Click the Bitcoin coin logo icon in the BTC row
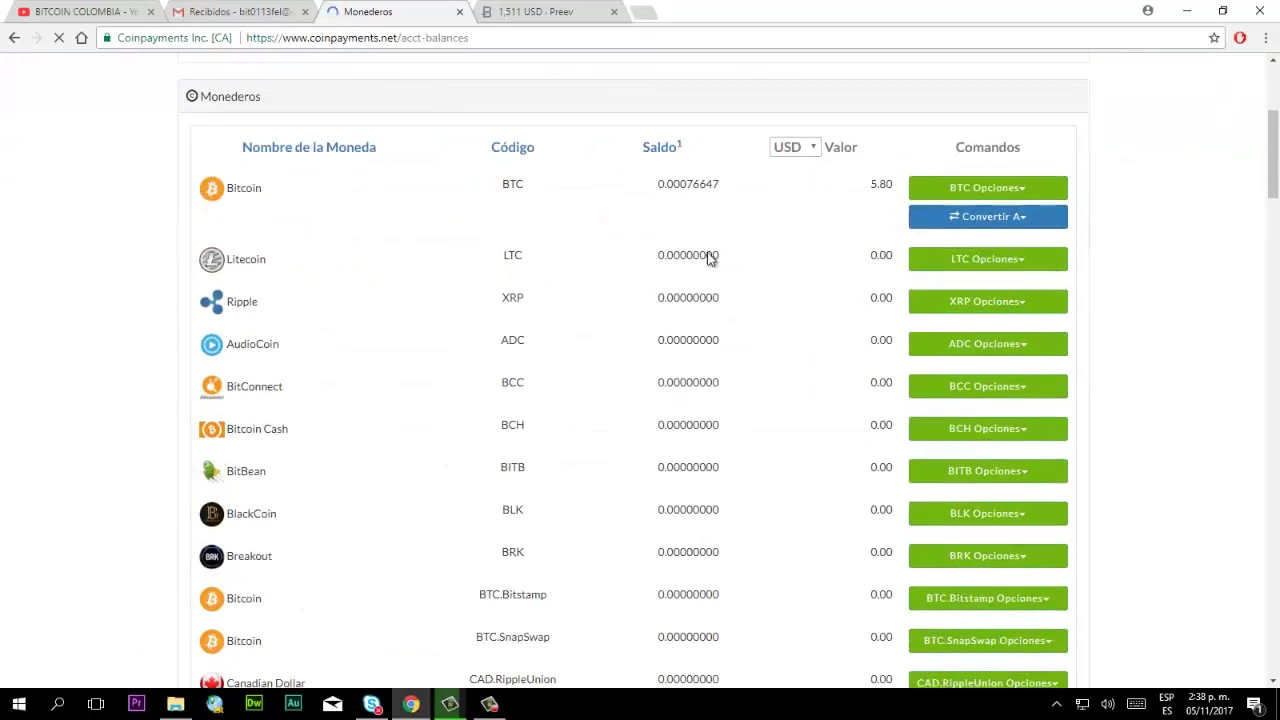The image size is (1280, 720). (x=211, y=189)
